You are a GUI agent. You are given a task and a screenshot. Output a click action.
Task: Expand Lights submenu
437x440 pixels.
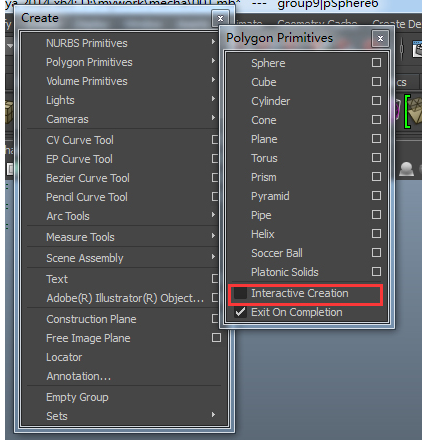point(213,99)
